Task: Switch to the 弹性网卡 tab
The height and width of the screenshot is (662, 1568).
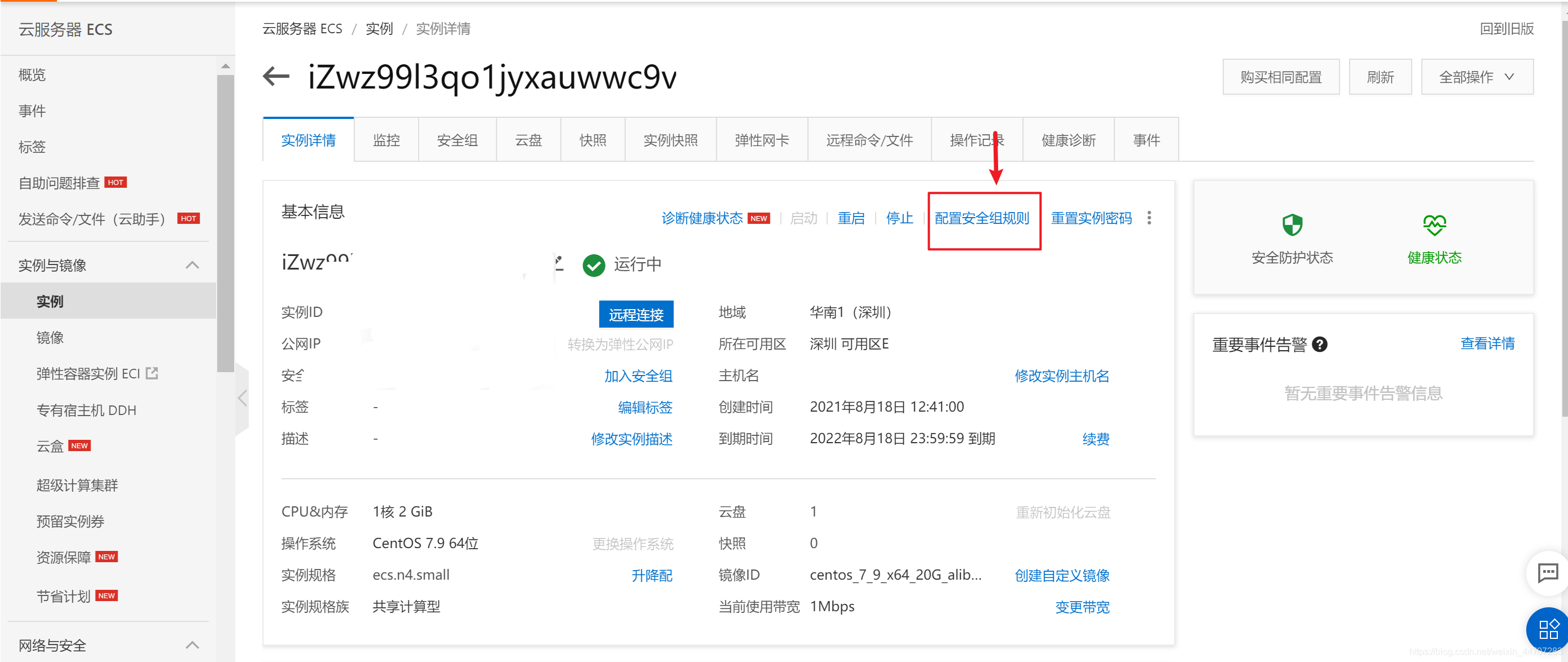Action: coord(762,140)
